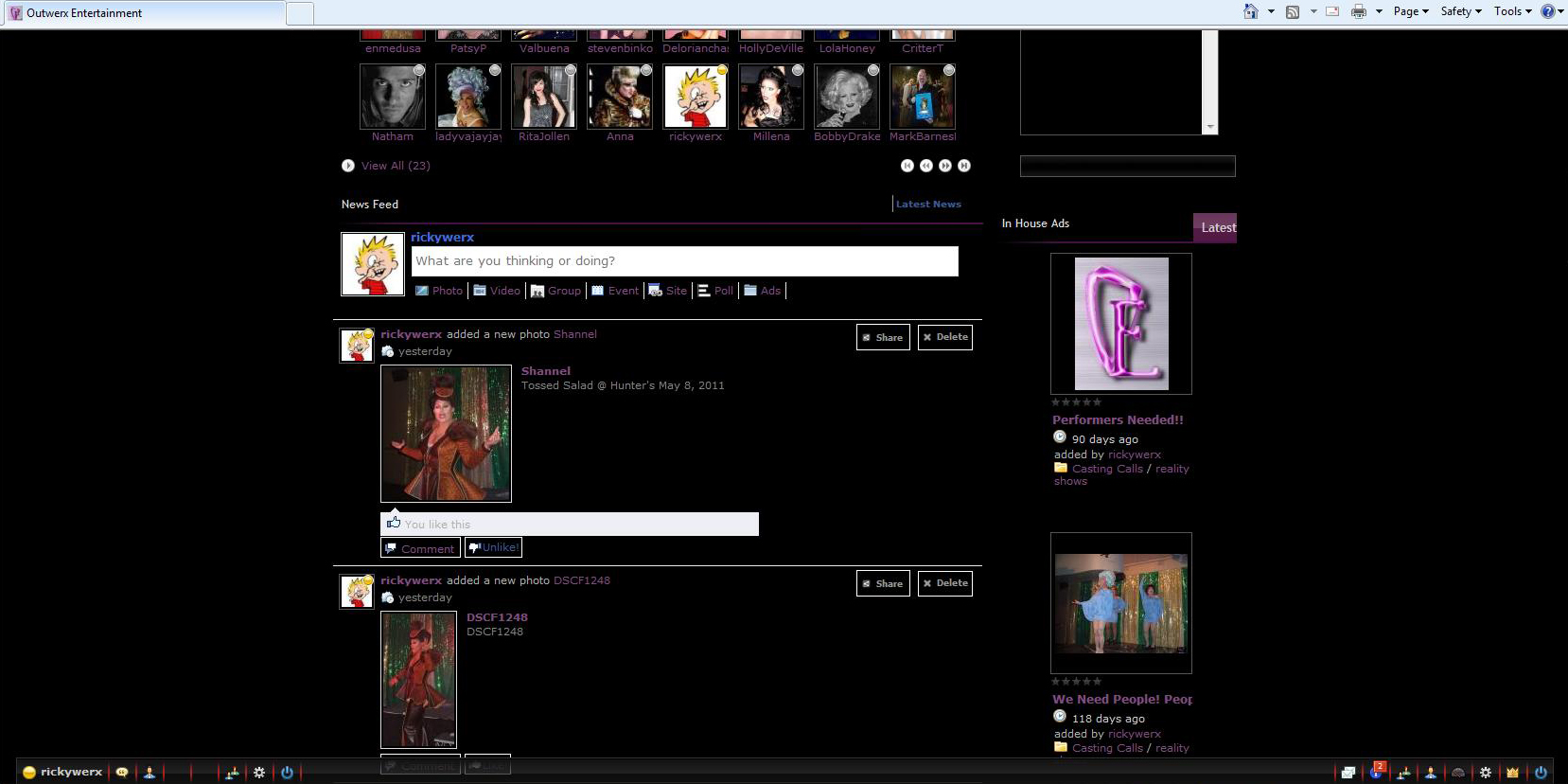Toggle the yellow online status icon beside rickywerx
1568x784 pixels.
pyautogui.click(x=29, y=773)
